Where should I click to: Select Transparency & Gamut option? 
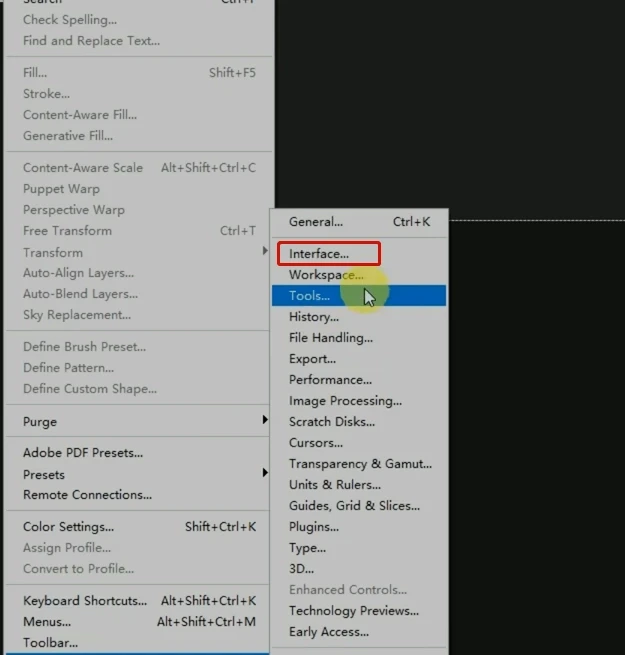tap(360, 464)
